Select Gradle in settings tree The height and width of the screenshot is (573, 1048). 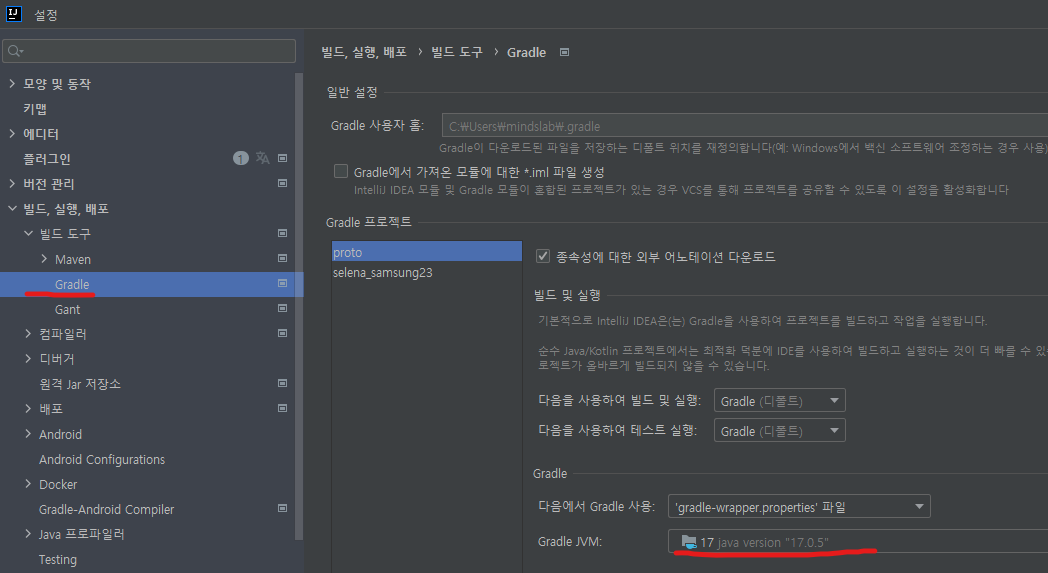click(x=72, y=284)
